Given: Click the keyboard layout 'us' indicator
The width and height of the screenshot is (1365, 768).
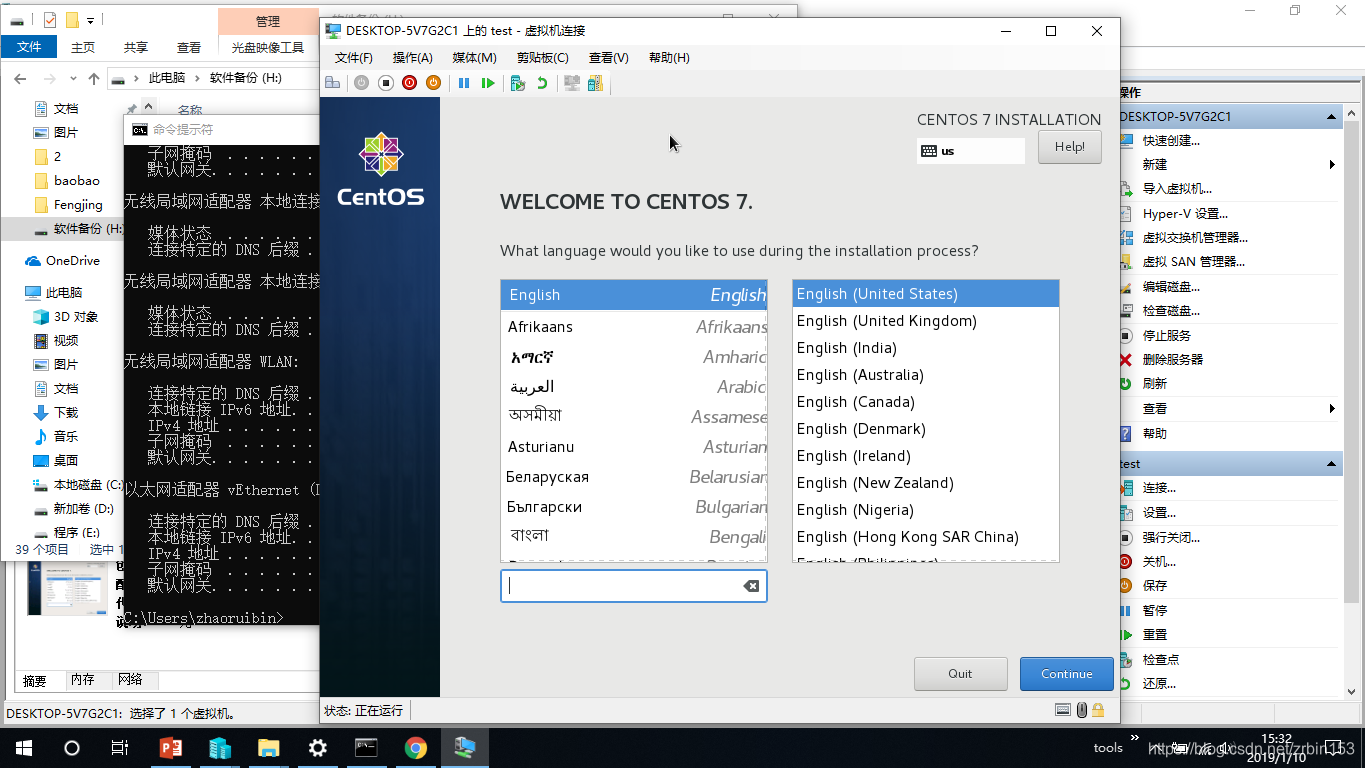Looking at the screenshot, I should pyautogui.click(x=971, y=151).
